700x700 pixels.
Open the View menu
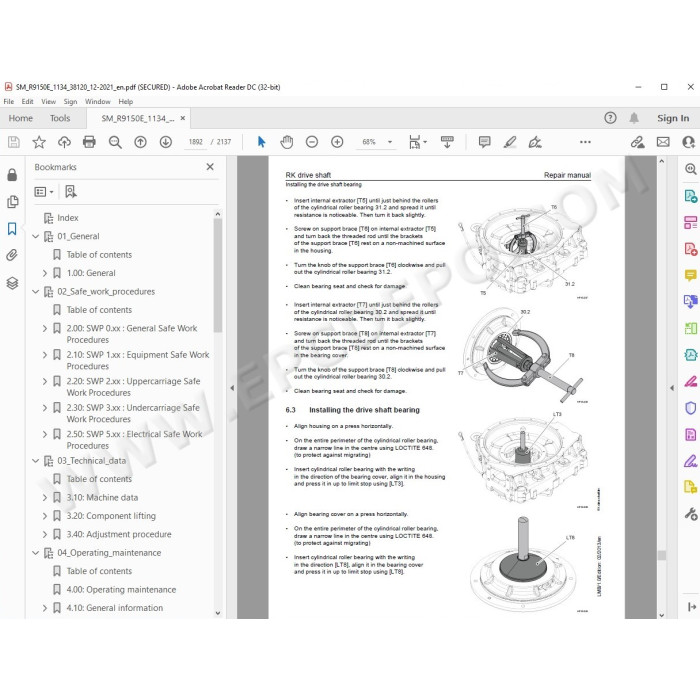click(48, 102)
